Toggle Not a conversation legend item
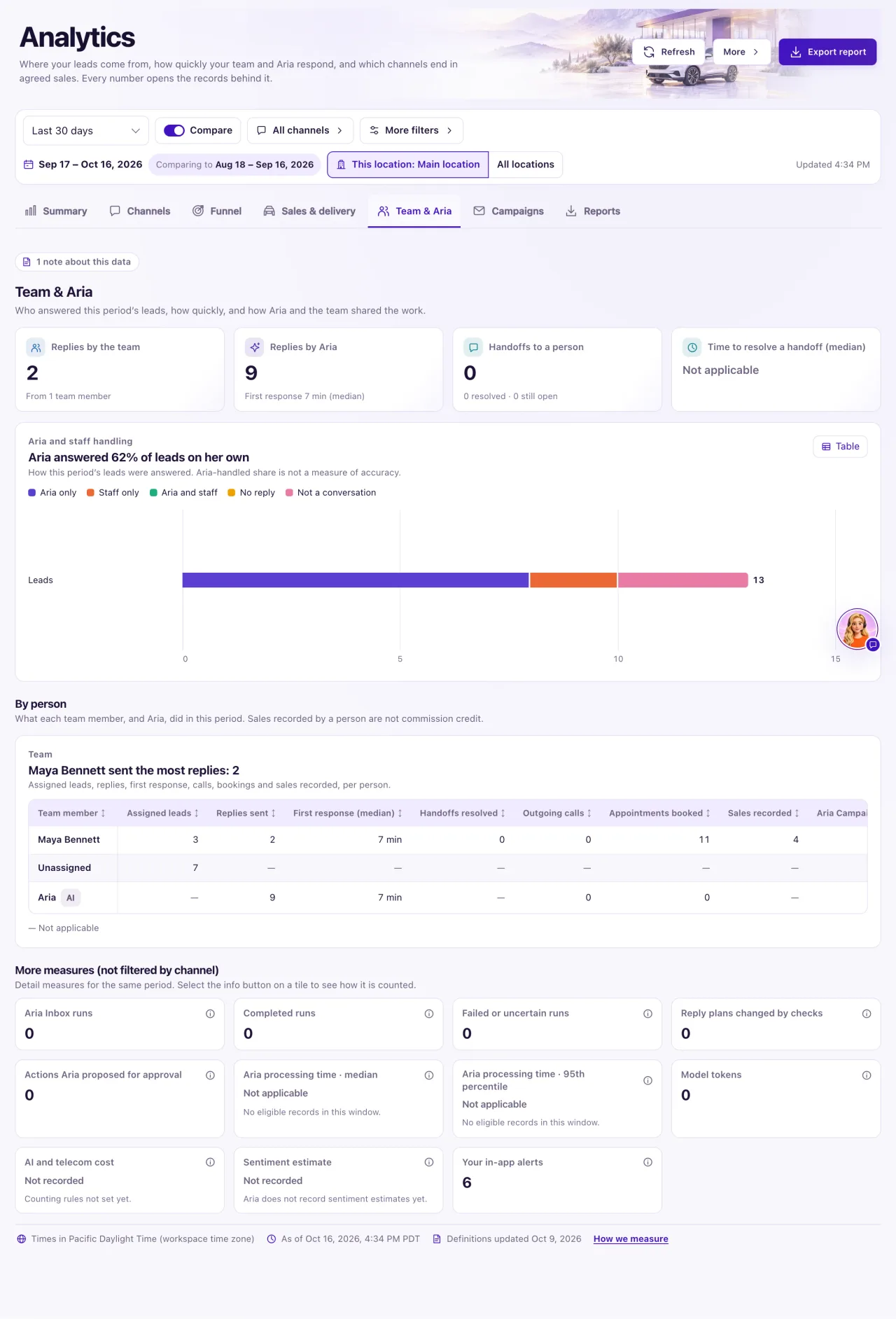 (331, 493)
